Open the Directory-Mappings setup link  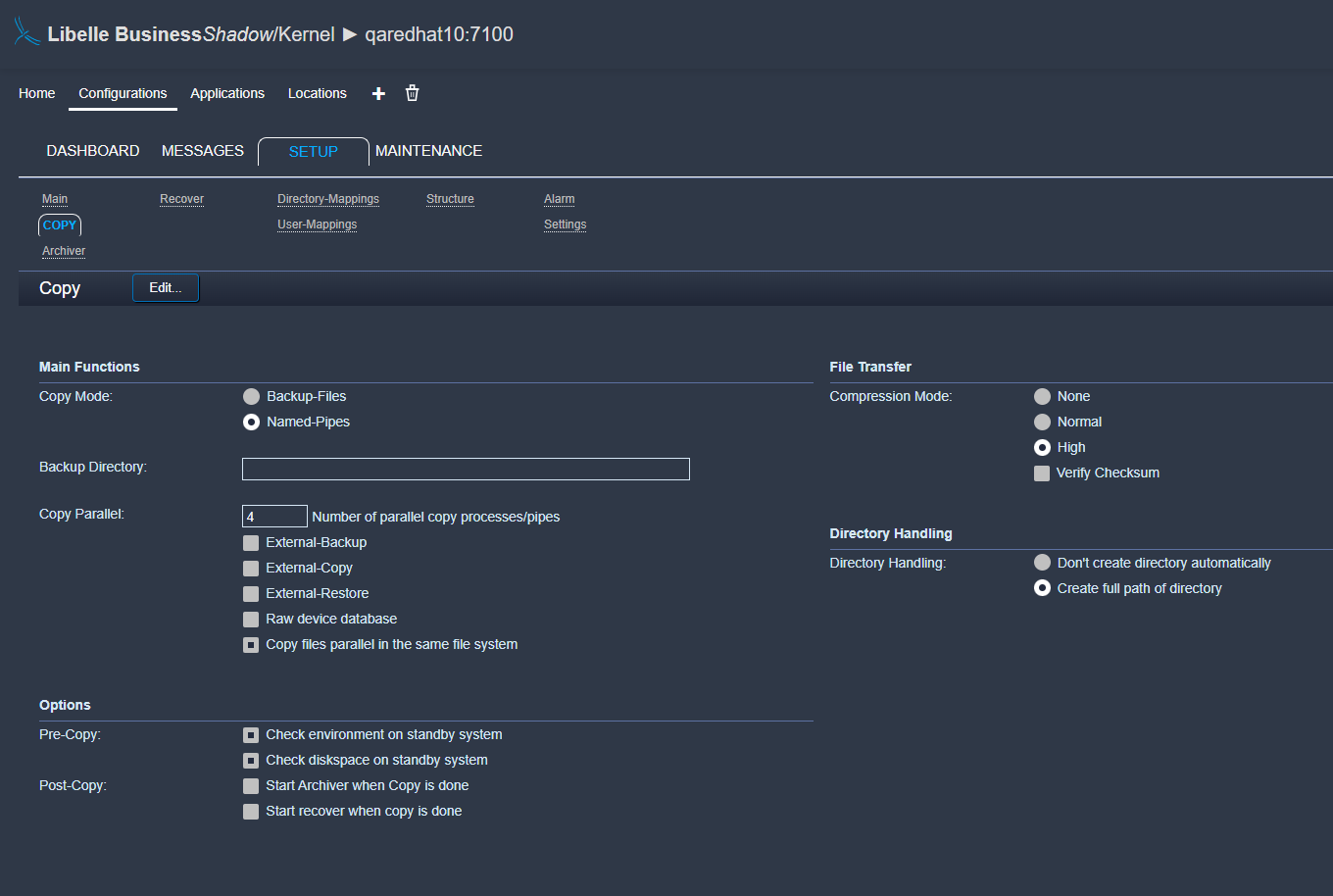coord(328,199)
